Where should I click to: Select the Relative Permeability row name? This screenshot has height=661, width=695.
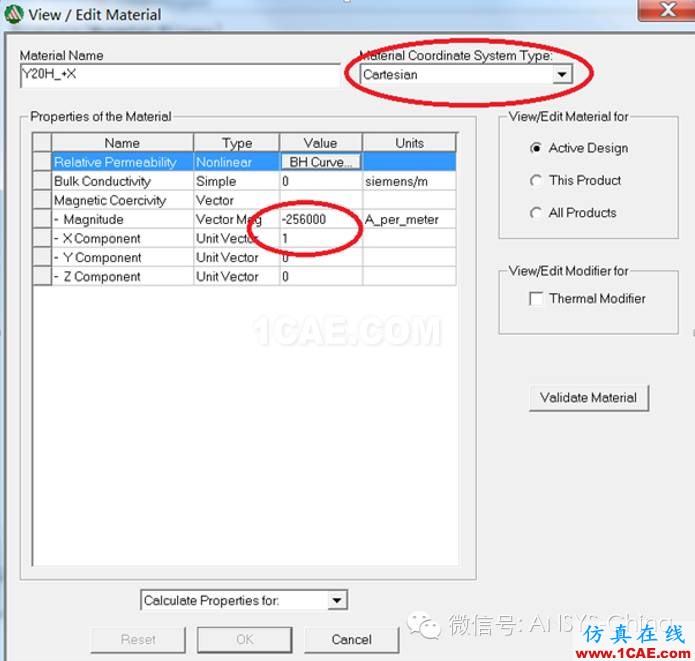click(122, 162)
